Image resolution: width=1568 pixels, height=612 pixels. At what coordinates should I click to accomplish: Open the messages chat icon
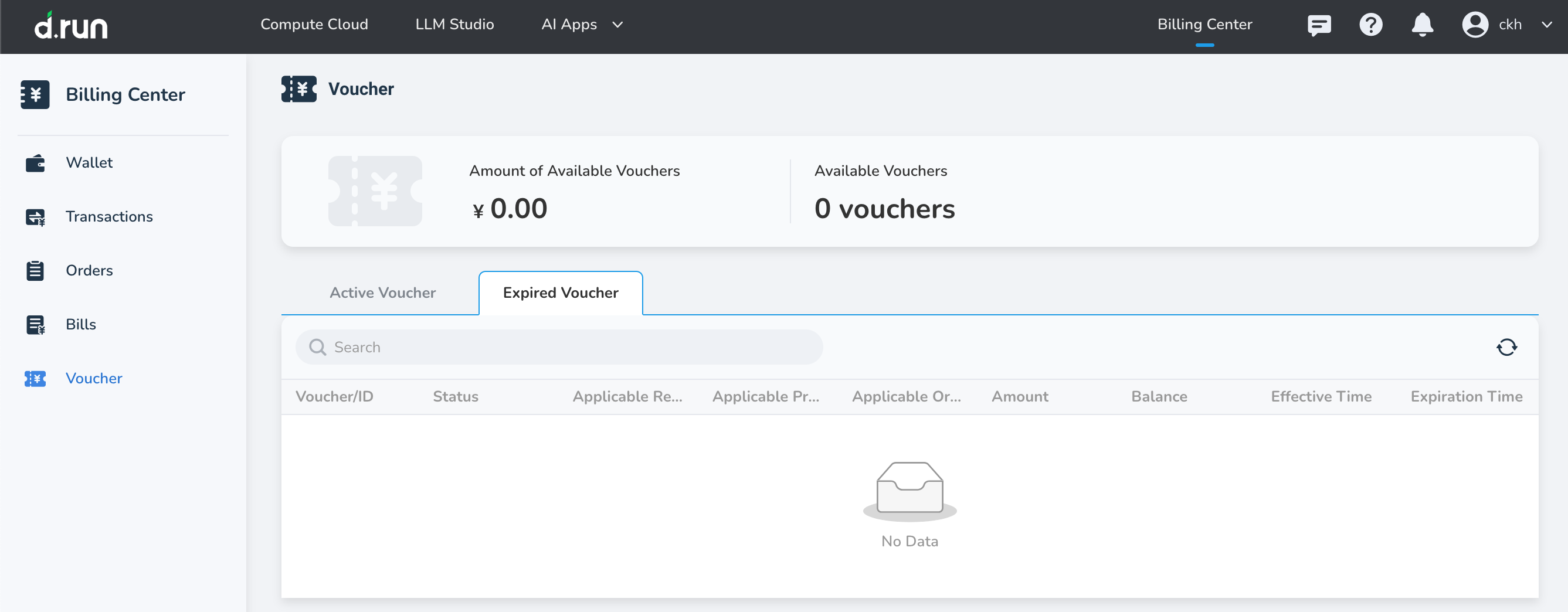[1319, 25]
